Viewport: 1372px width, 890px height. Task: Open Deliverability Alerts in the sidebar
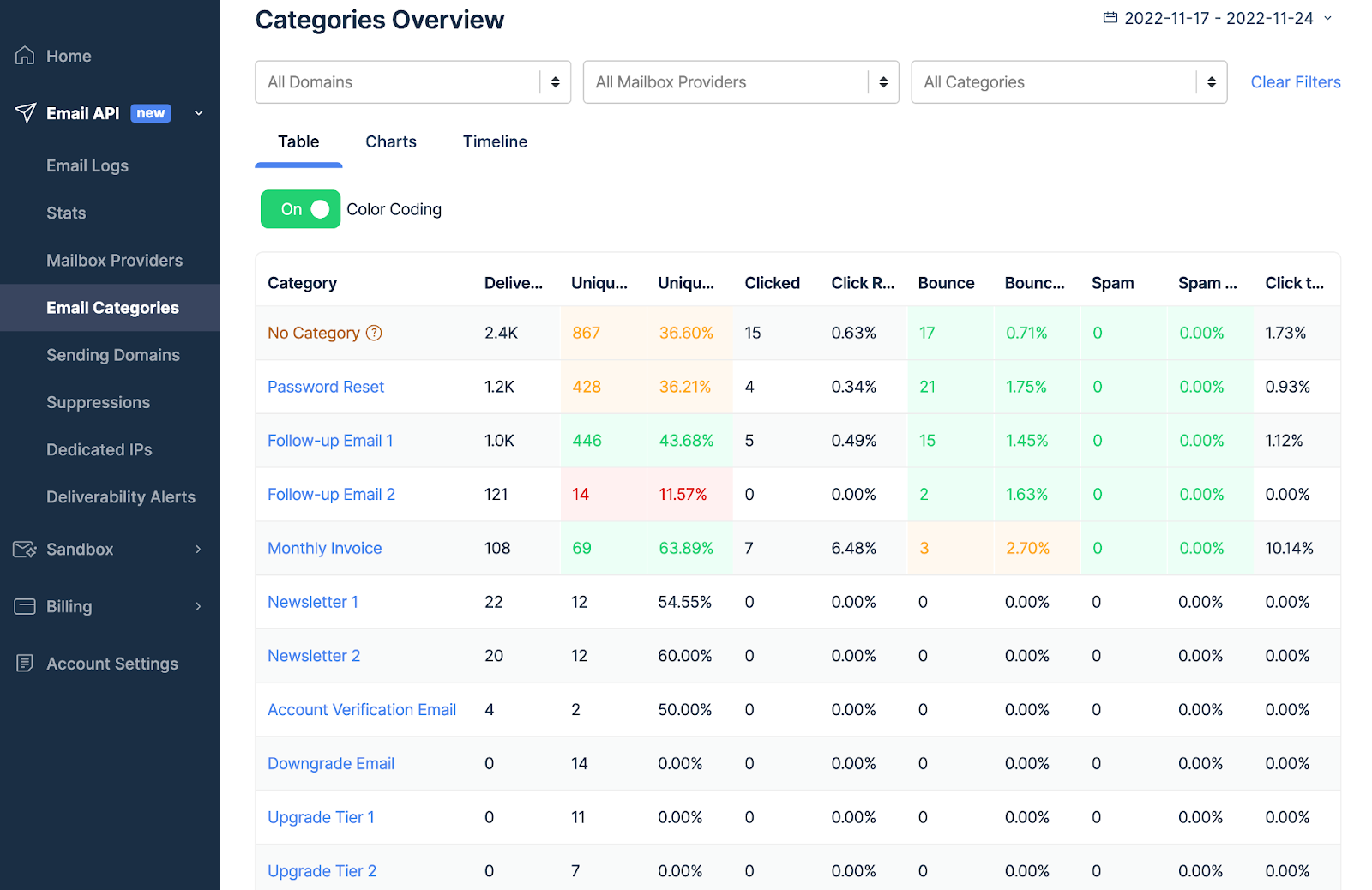click(x=121, y=497)
